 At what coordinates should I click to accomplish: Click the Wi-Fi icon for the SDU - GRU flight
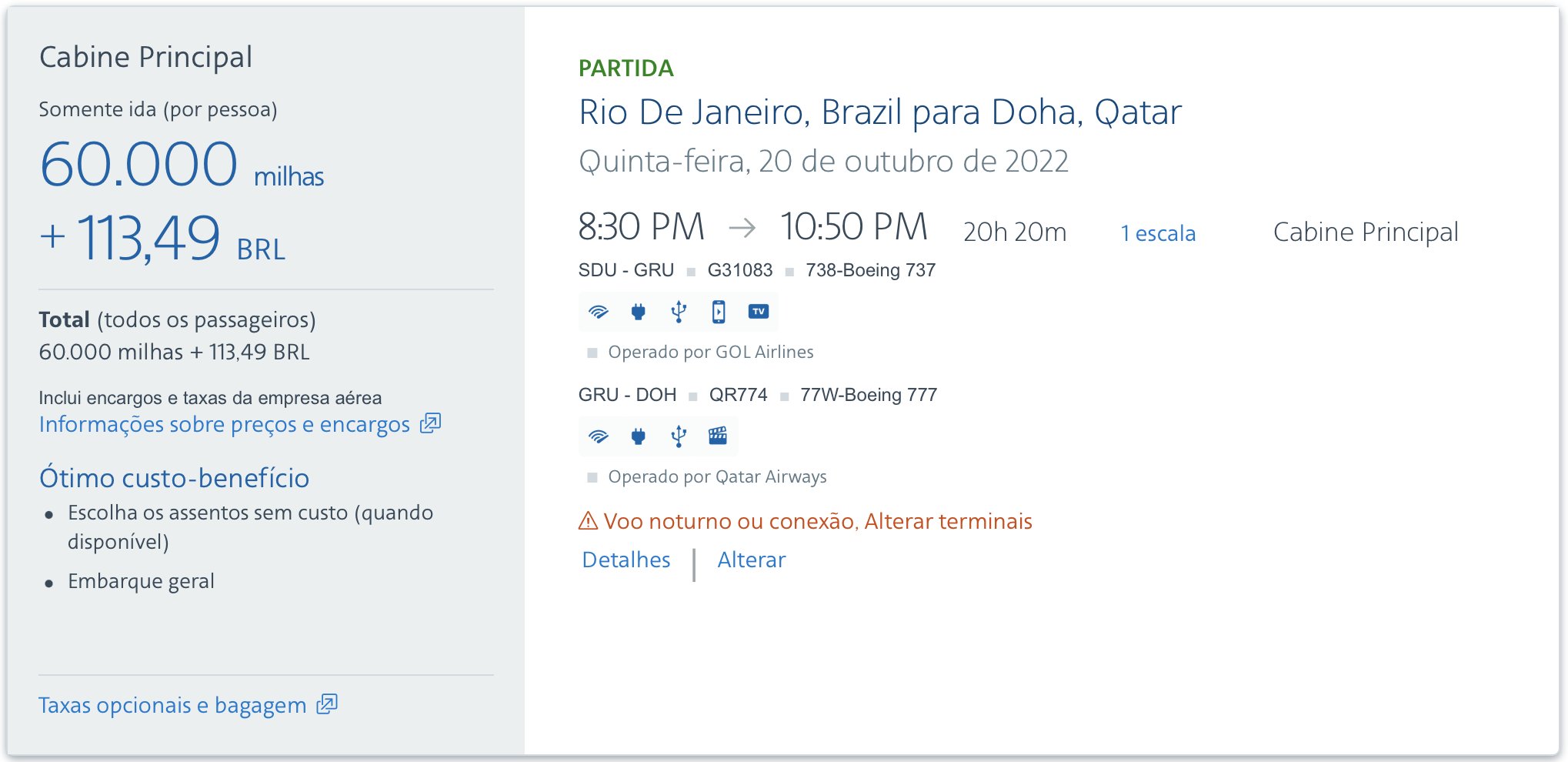(599, 312)
